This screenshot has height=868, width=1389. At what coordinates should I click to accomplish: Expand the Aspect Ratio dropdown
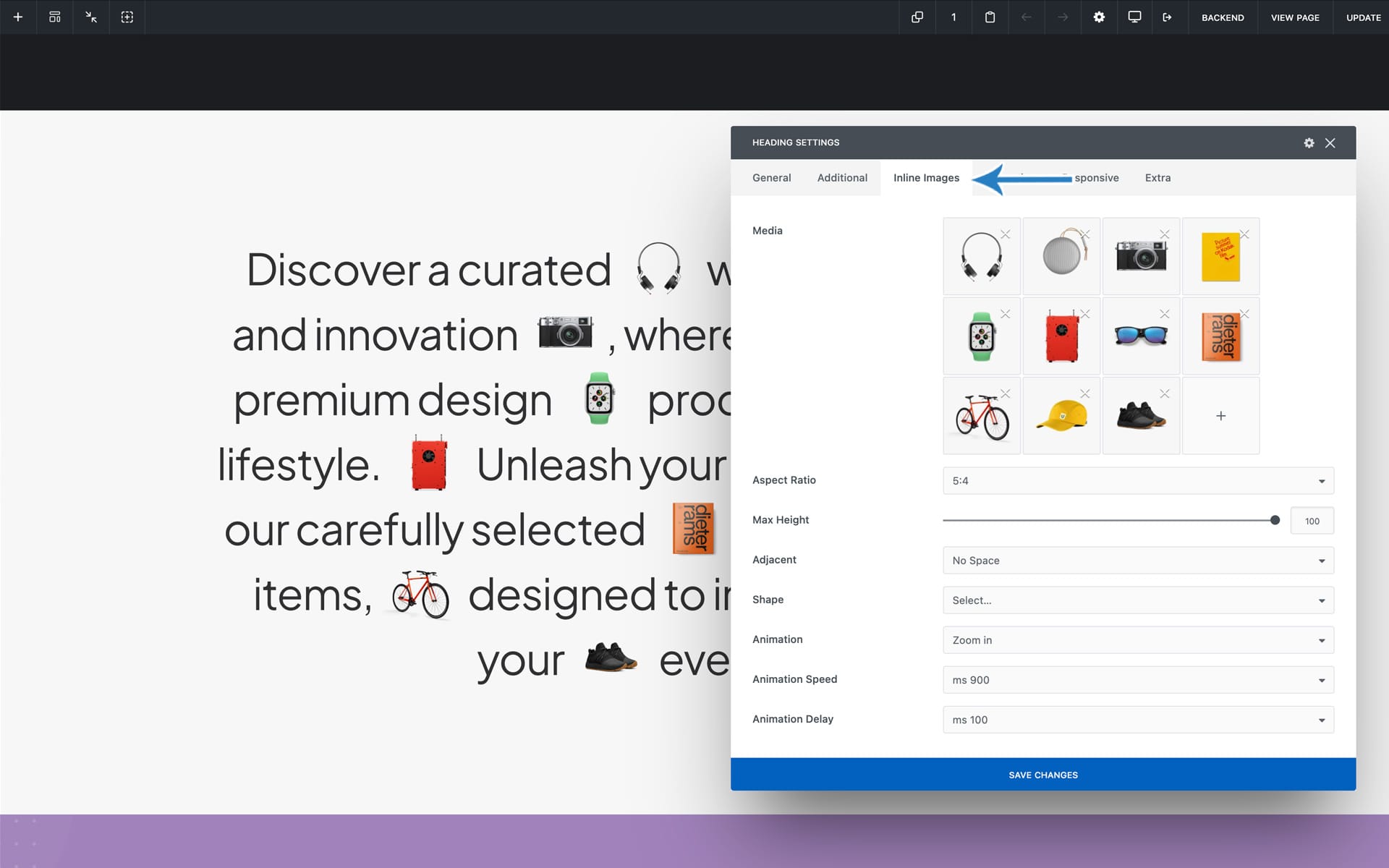(x=1138, y=481)
